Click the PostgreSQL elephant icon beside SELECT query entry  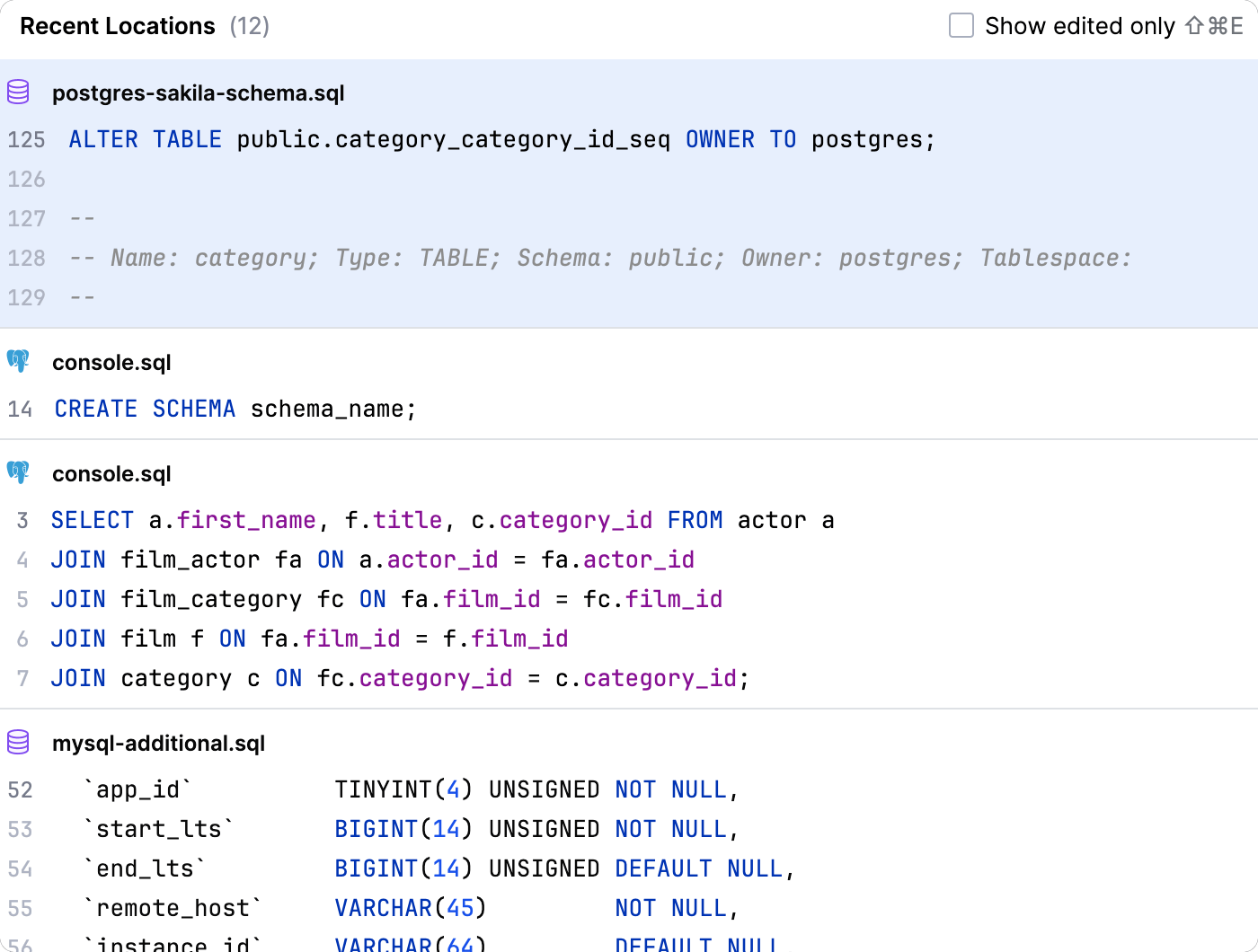pyautogui.click(x=18, y=473)
